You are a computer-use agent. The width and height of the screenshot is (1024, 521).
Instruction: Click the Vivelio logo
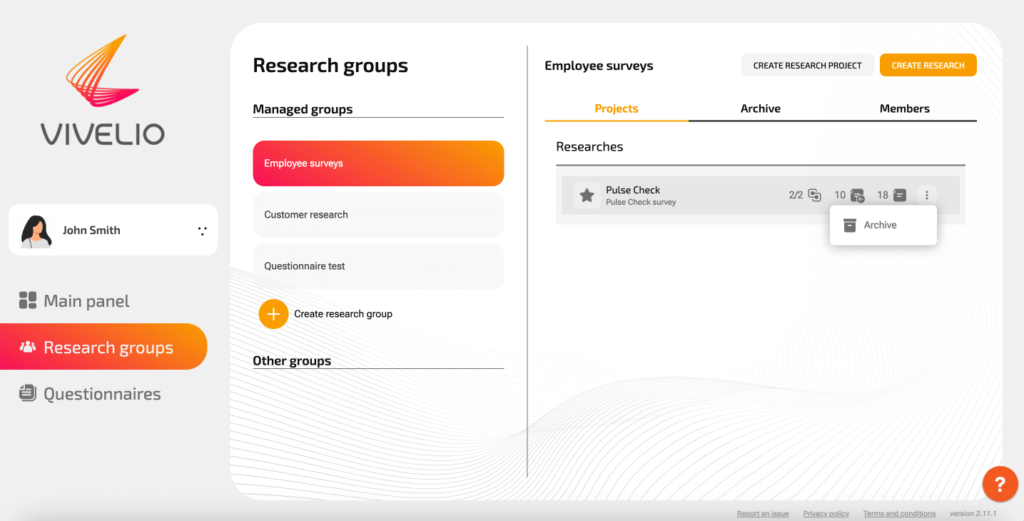pos(103,90)
